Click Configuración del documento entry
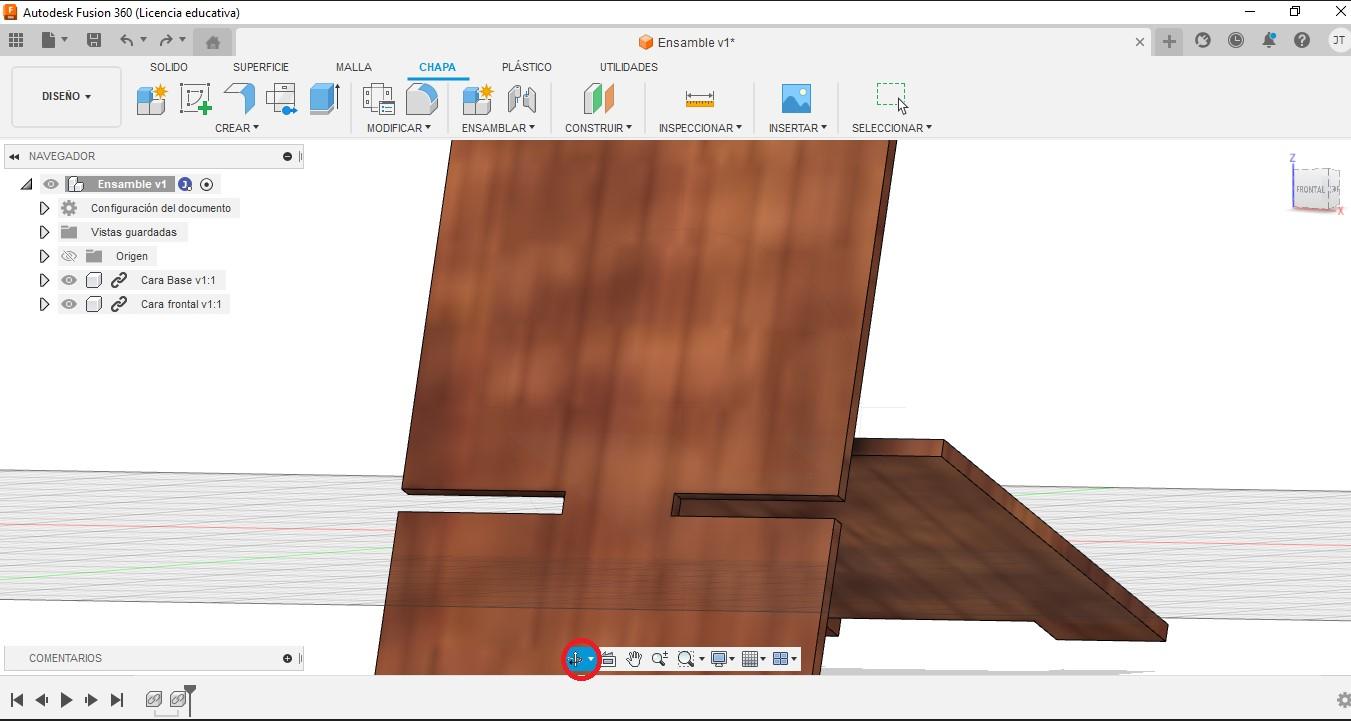The height and width of the screenshot is (721, 1351). (x=161, y=208)
